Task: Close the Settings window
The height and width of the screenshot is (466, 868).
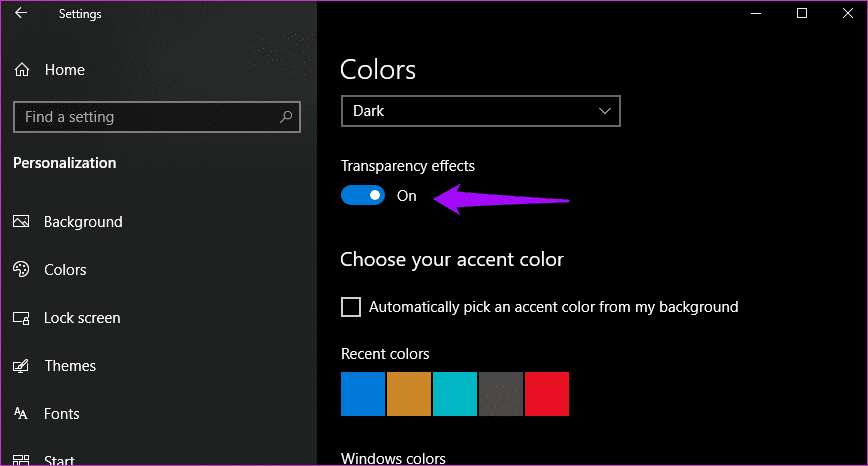Action: pos(848,13)
